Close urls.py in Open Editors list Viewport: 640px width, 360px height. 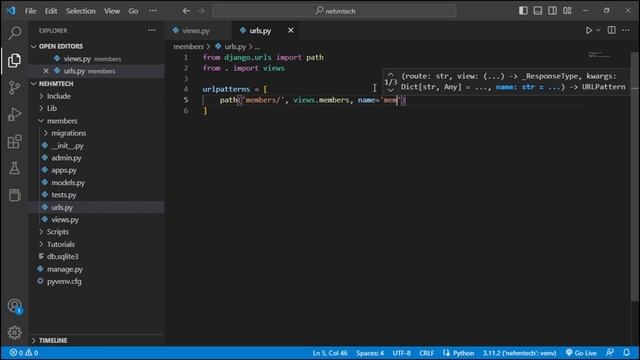click(46, 71)
